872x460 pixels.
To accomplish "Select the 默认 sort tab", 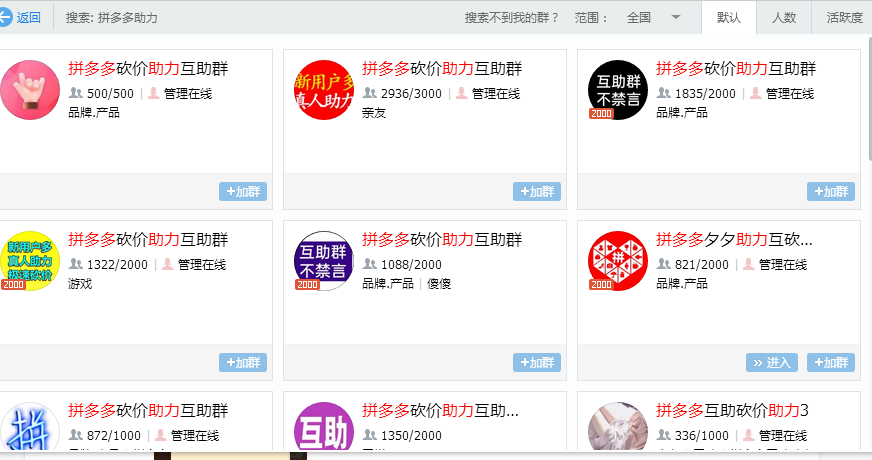I will click(x=729, y=18).
